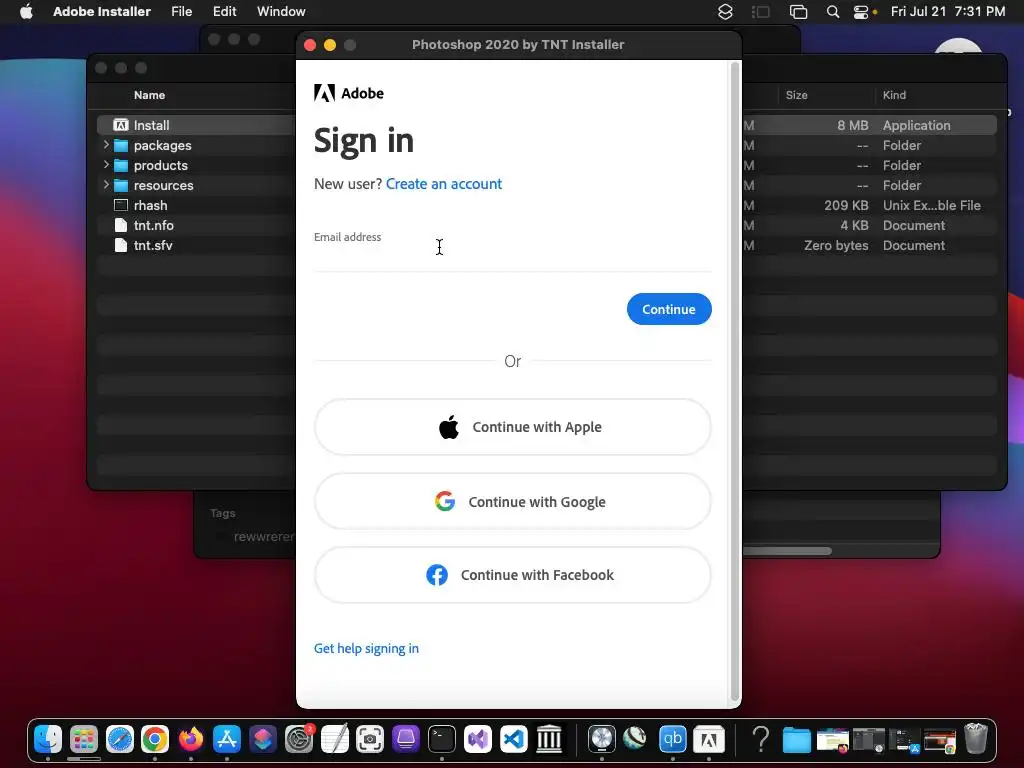The image size is (1024, 768).
Task: Sort by the Name column in Finder
Action: [x=150, y=95]
